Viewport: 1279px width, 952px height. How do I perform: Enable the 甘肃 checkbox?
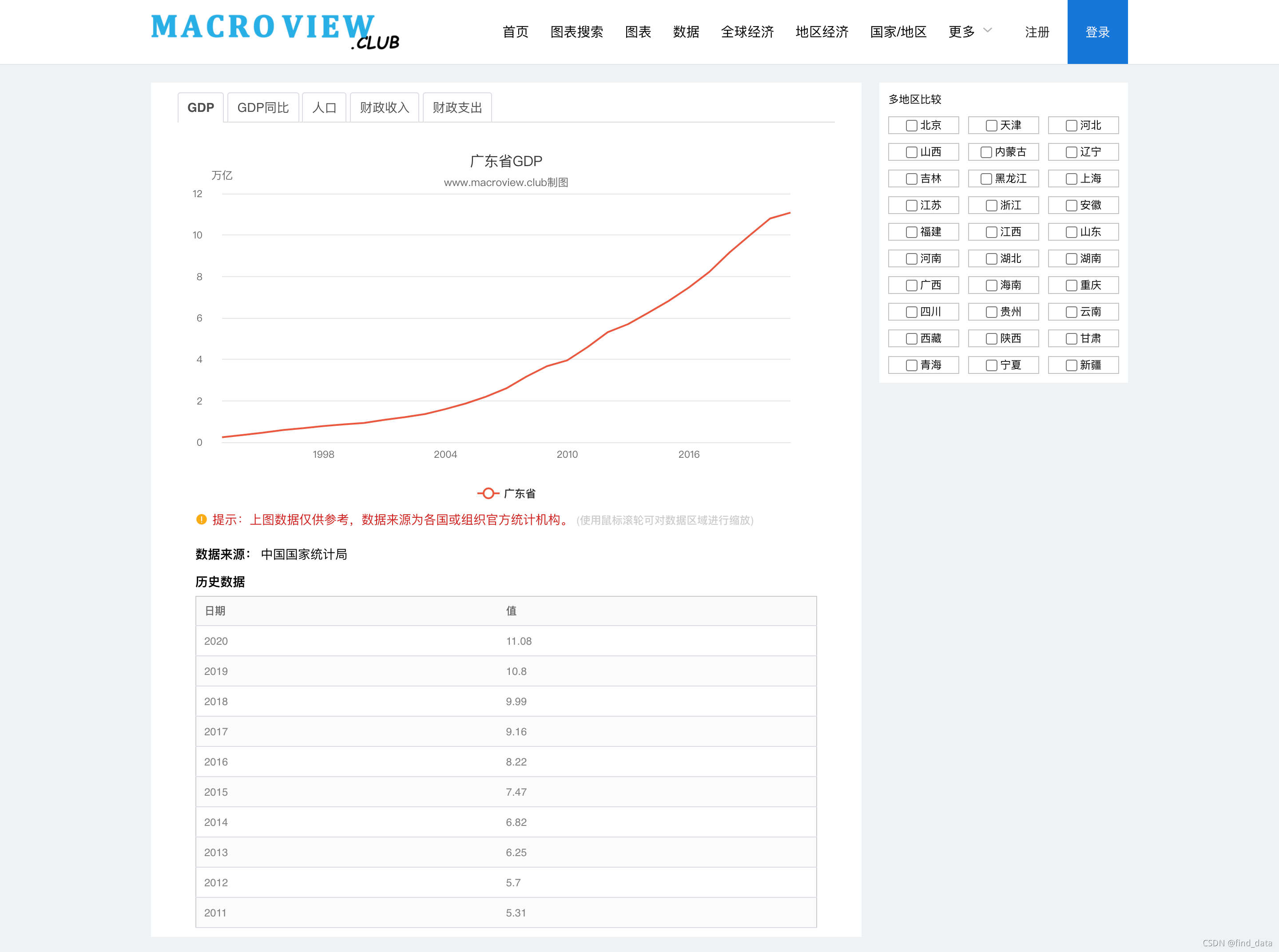tap(1071, 339)
